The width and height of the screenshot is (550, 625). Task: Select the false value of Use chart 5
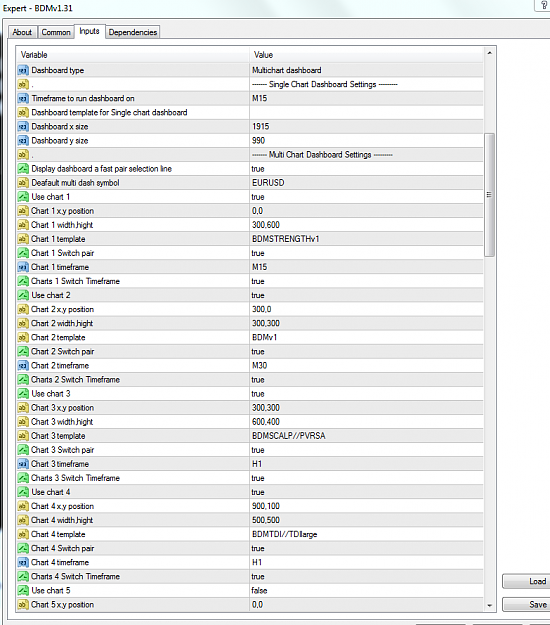click(x=259, y=591)
